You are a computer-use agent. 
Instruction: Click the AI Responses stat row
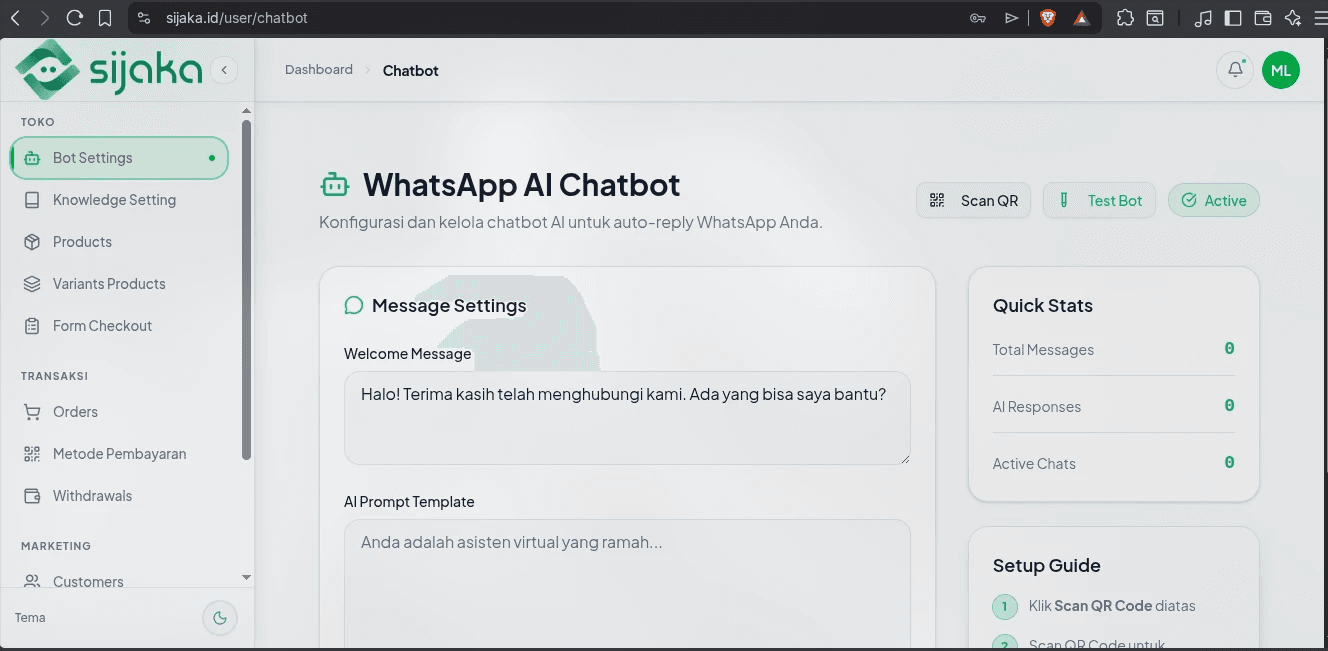(x=1114, y=406)
